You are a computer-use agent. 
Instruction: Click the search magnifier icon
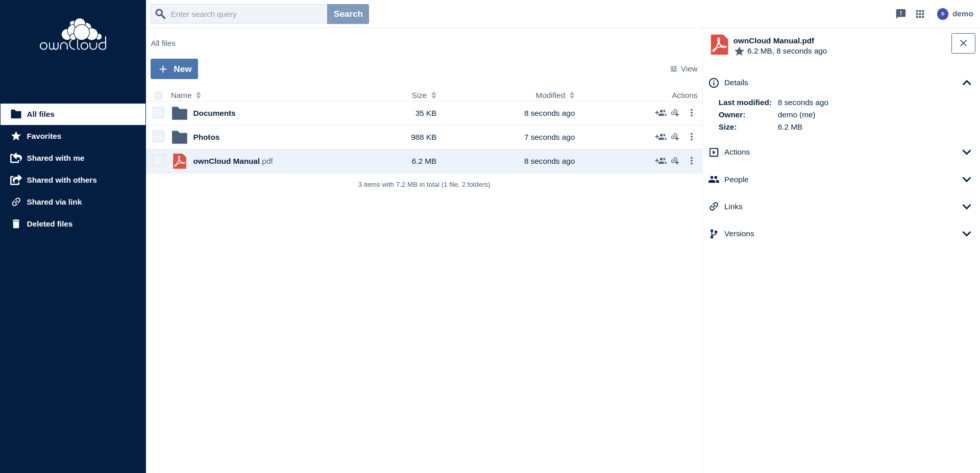click(161, 14)
